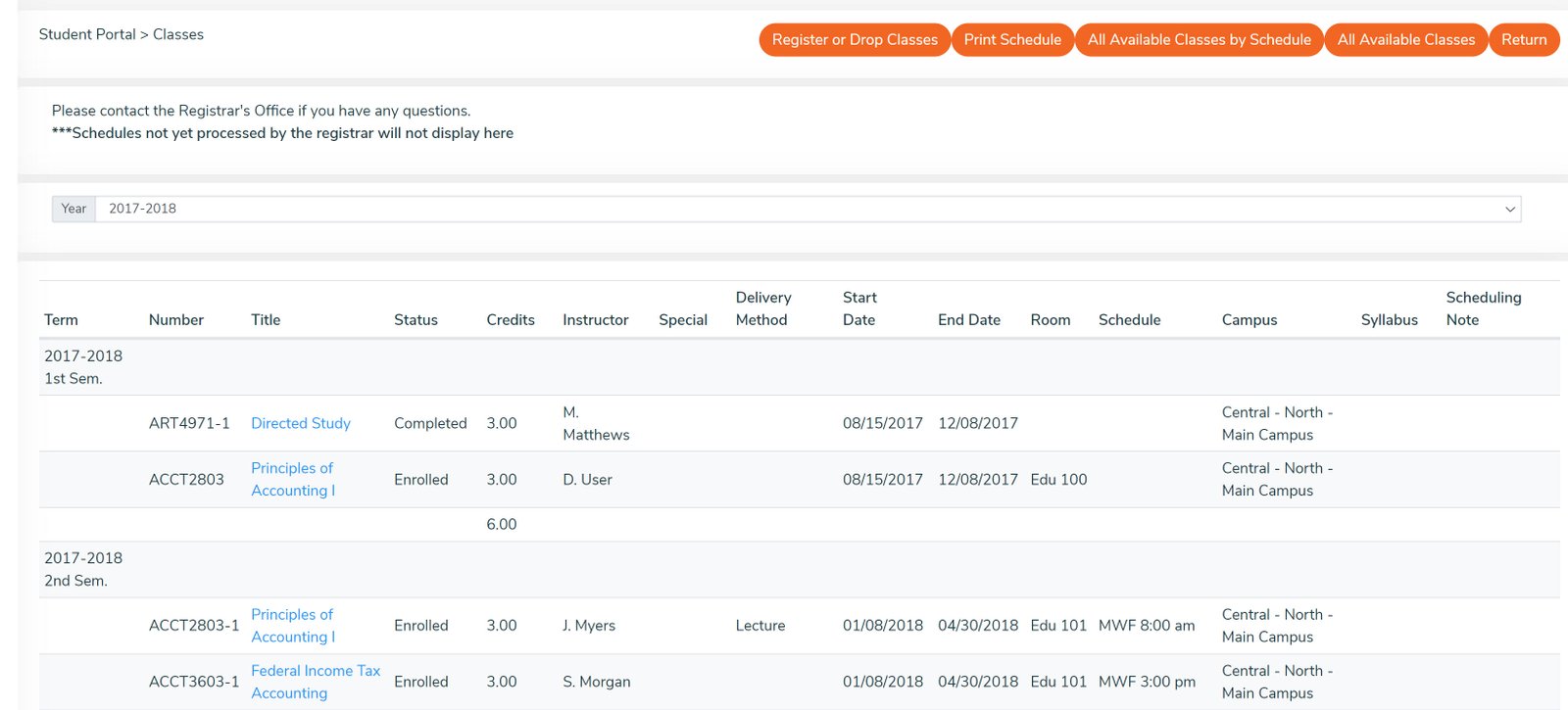
Task: Click the Print Schedule button
Action: (x=1012, y=40)
